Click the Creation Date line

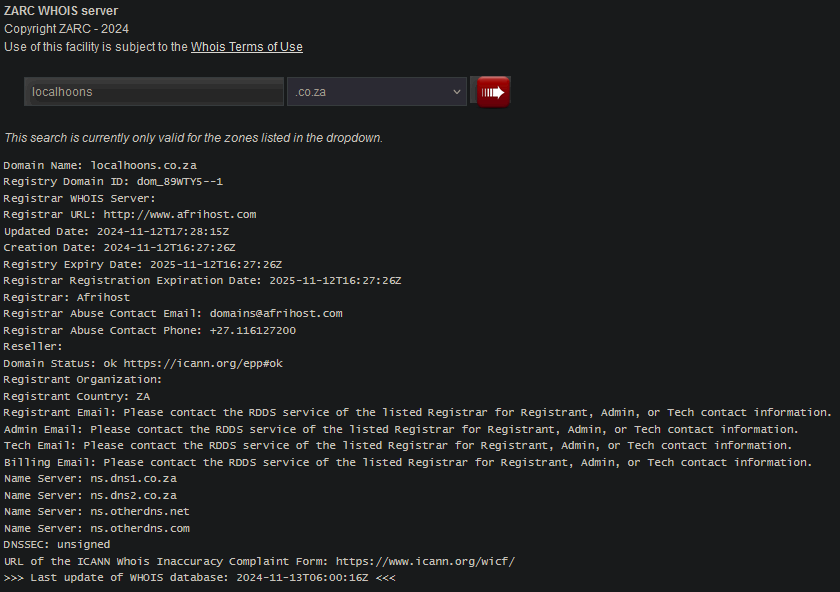tap(119, 247)
